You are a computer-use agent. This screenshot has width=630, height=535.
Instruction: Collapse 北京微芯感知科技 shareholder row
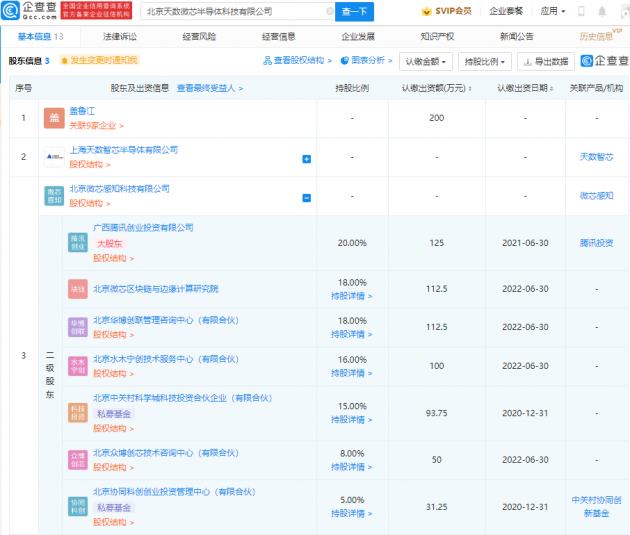coord(306,197)
